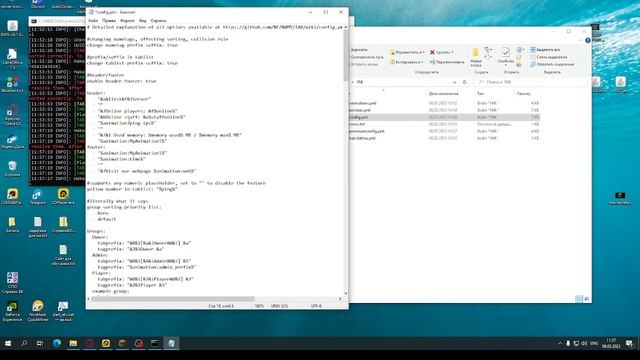Click the LibreOffice desktop icon
This screenshot has height=360, width=640.
12,58
